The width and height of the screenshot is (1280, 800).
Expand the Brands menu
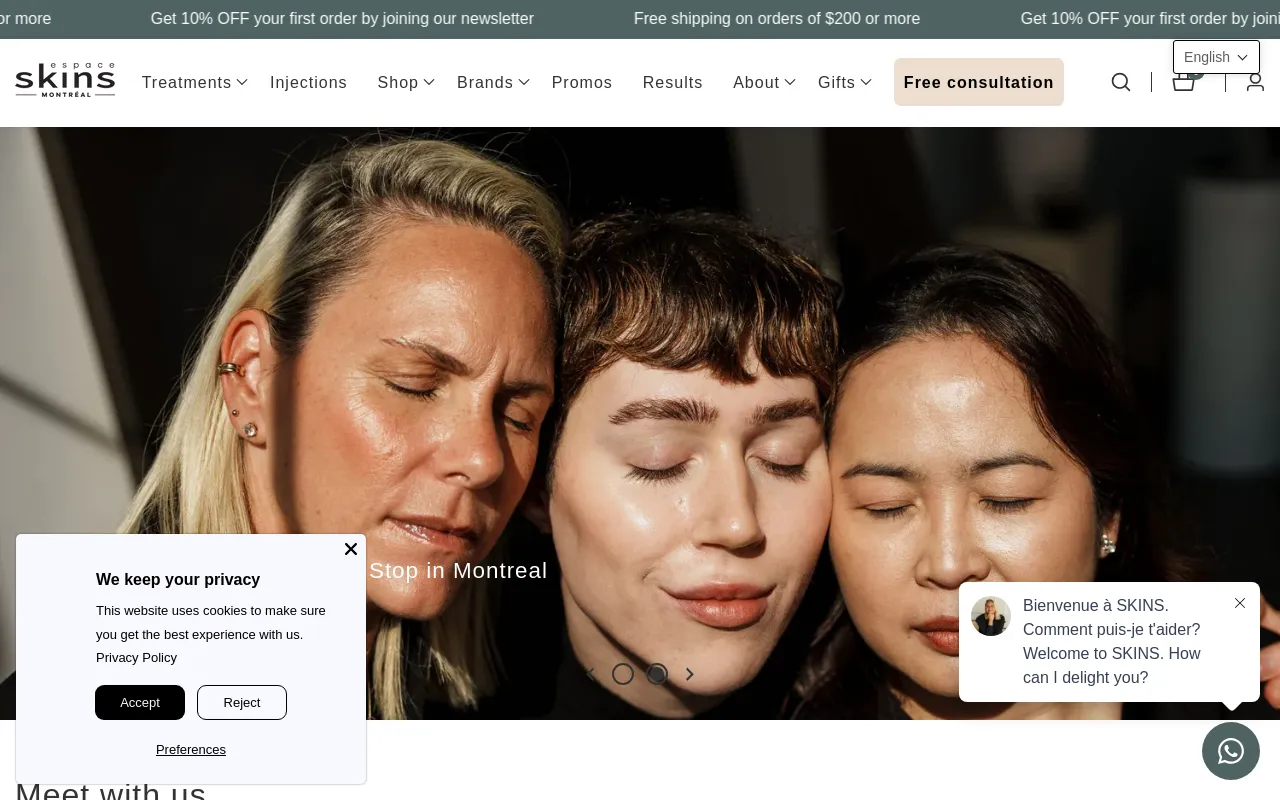click(485, 82)
